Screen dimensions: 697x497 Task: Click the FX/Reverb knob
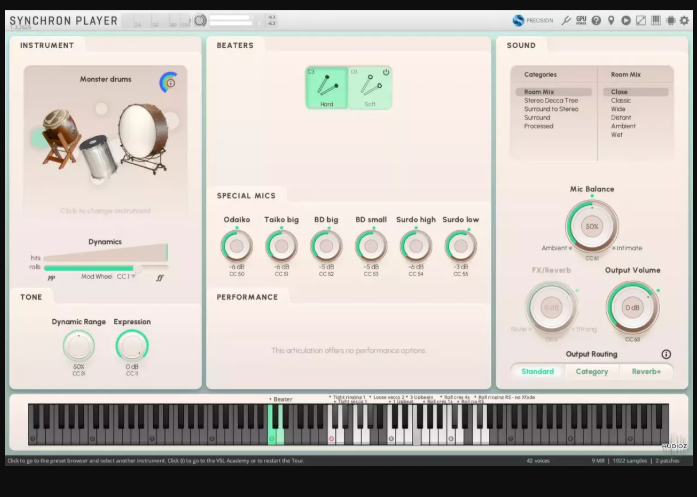click(x=551, y=307)
